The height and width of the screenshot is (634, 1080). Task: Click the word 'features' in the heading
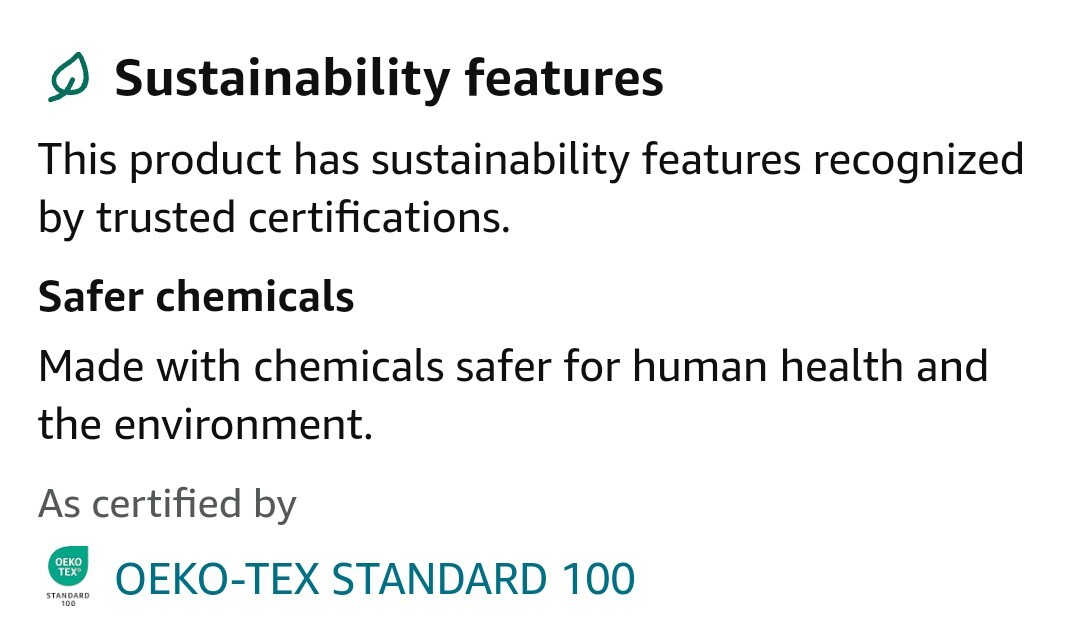564,79
